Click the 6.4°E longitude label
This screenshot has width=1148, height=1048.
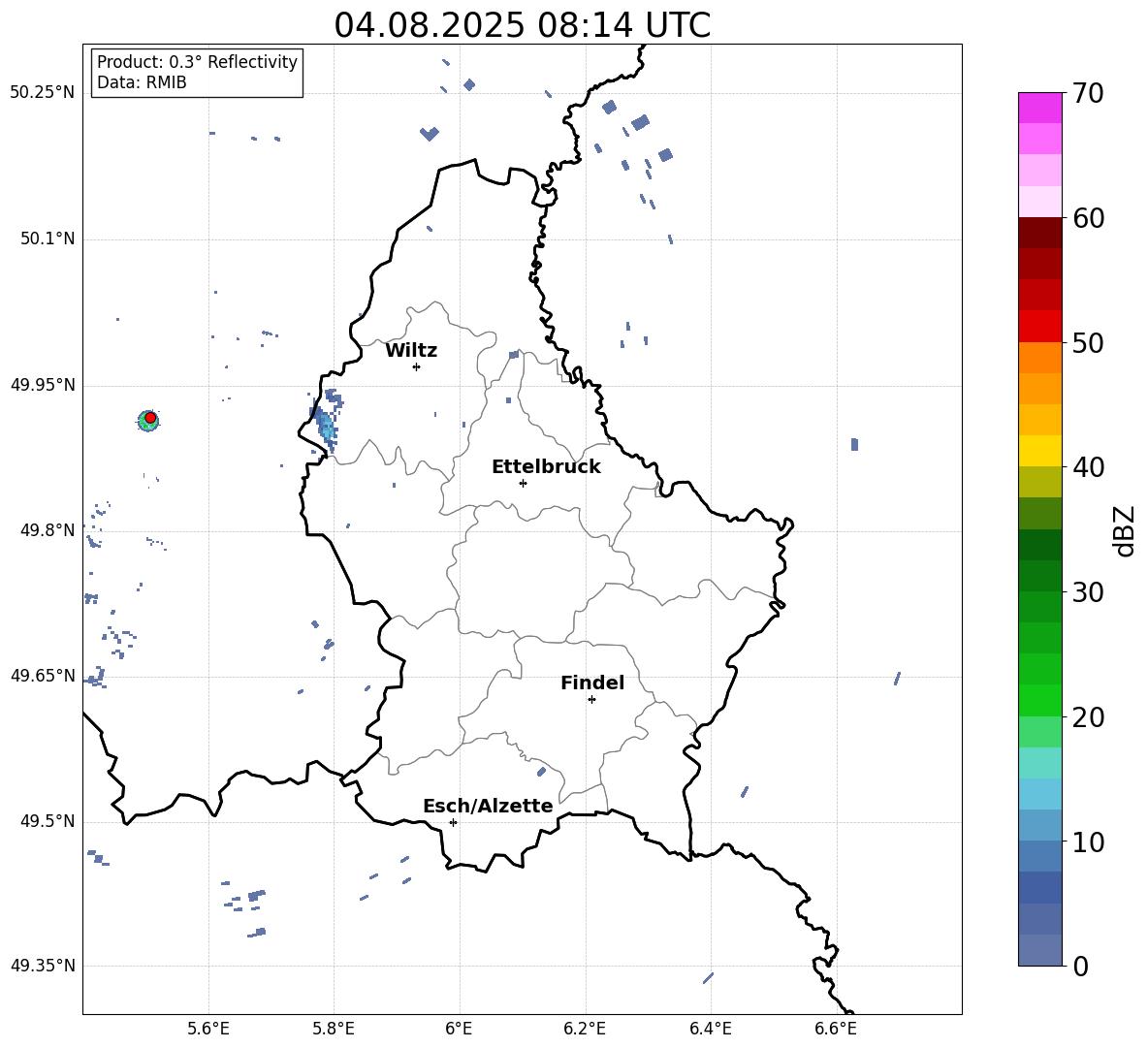point(710,1029)
